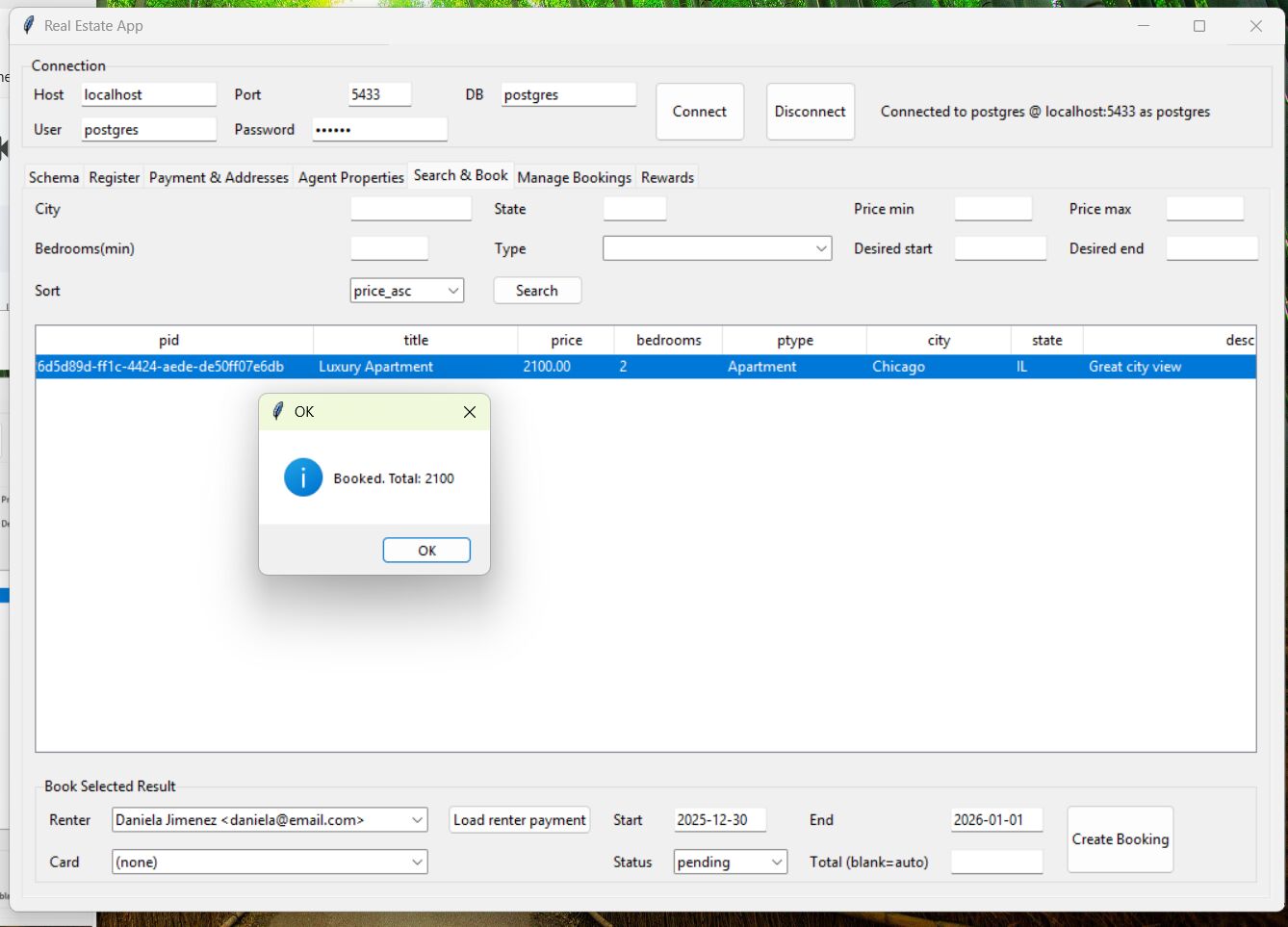Screen dimensions: 1288x927
Task: Click the 2100.00 price cell
Action: click(566, 367)
